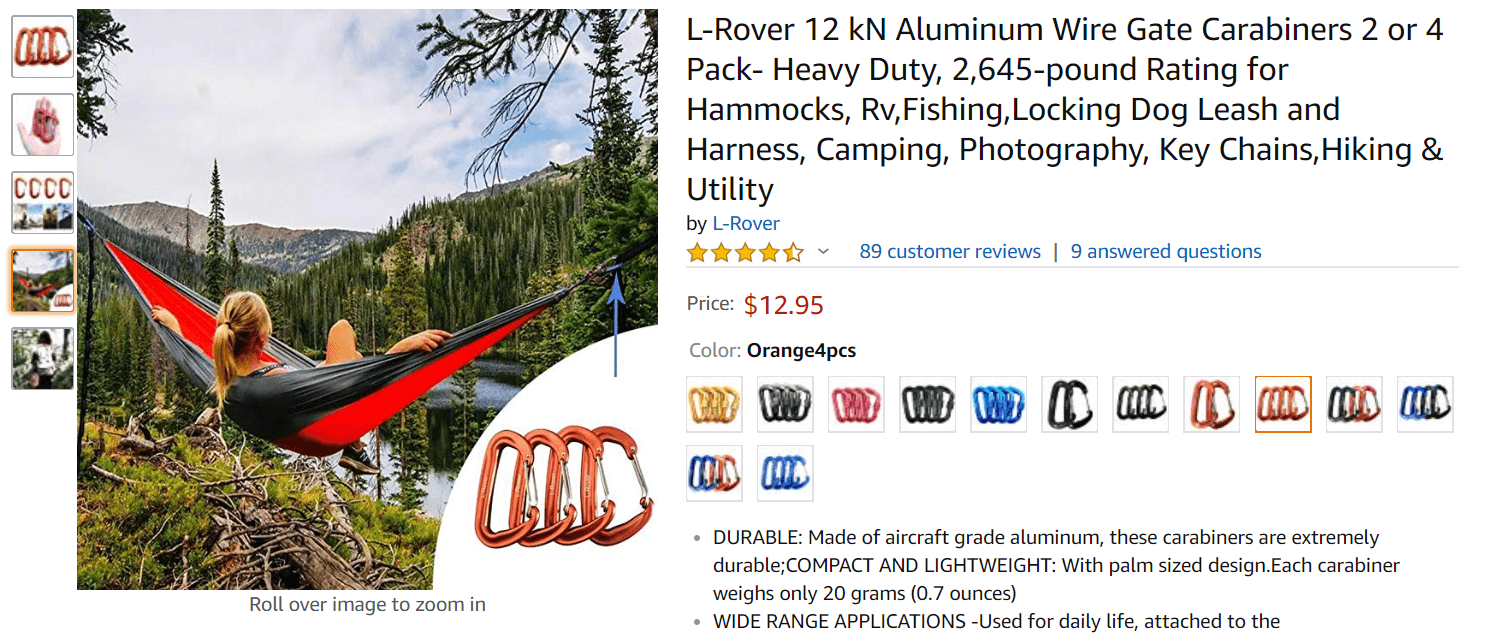1489x633 pixels.
Task: Select the pink carabiners color swatch
Action: [x=856, y=404]
